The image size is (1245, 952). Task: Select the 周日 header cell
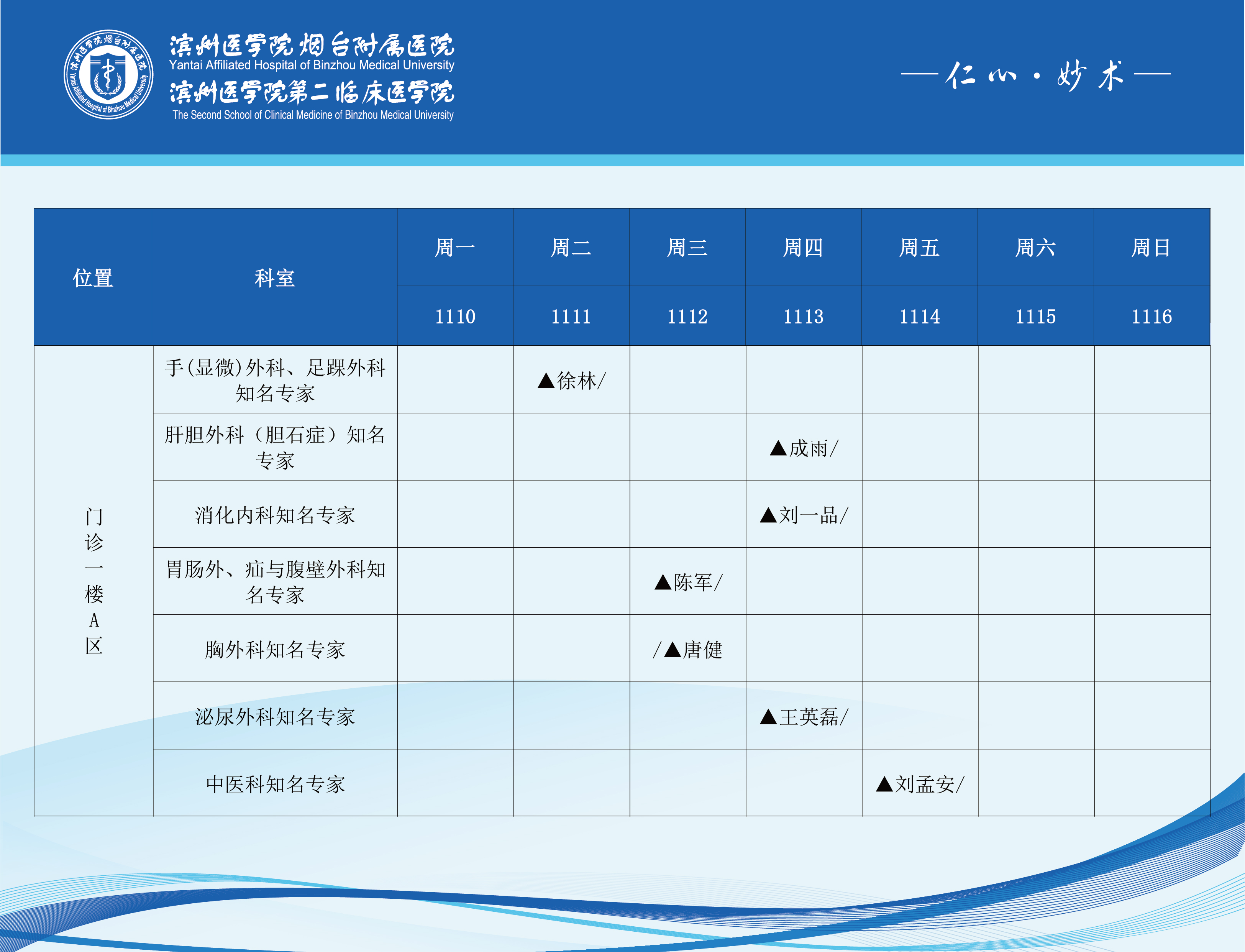click(x=1151, y=248)
